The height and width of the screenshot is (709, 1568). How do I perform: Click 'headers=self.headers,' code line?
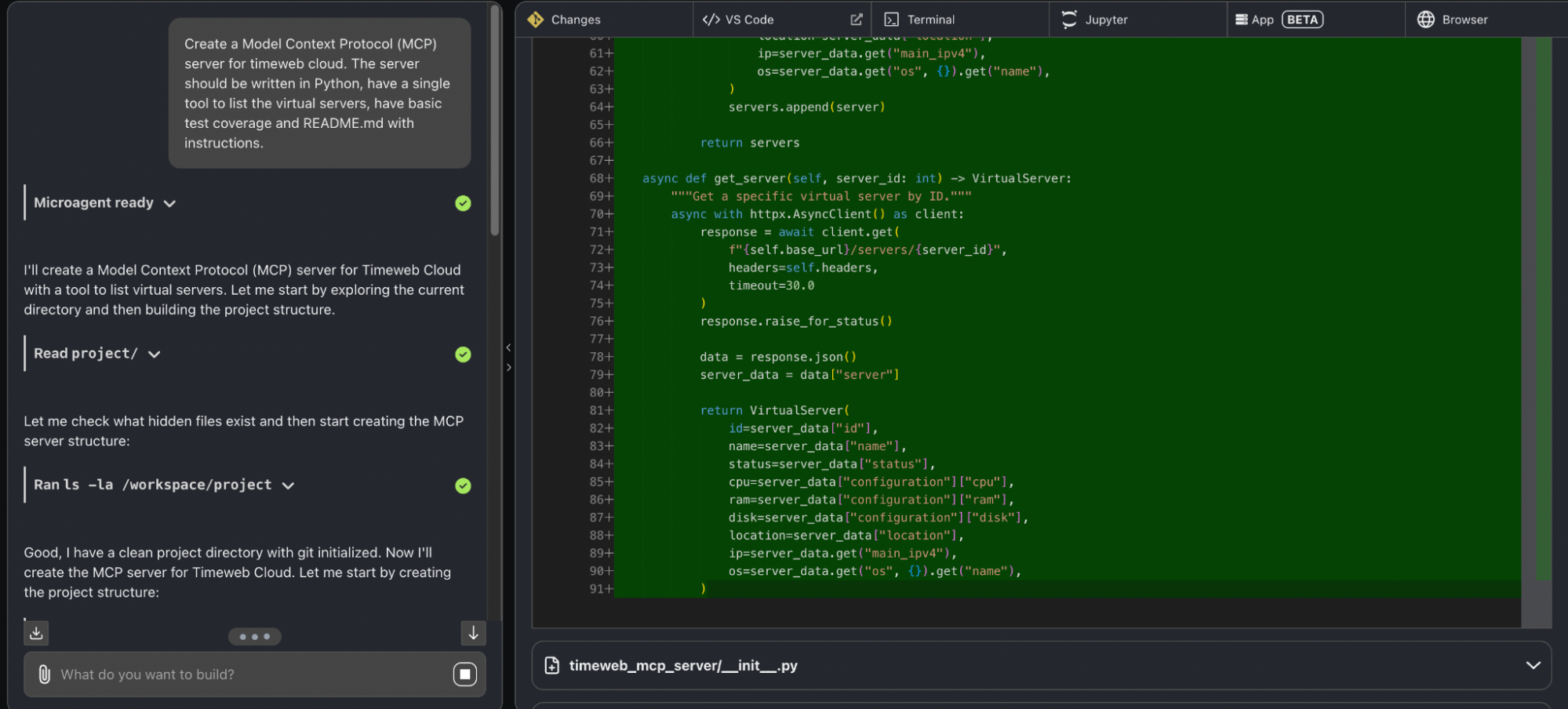(x=803, y=267)
